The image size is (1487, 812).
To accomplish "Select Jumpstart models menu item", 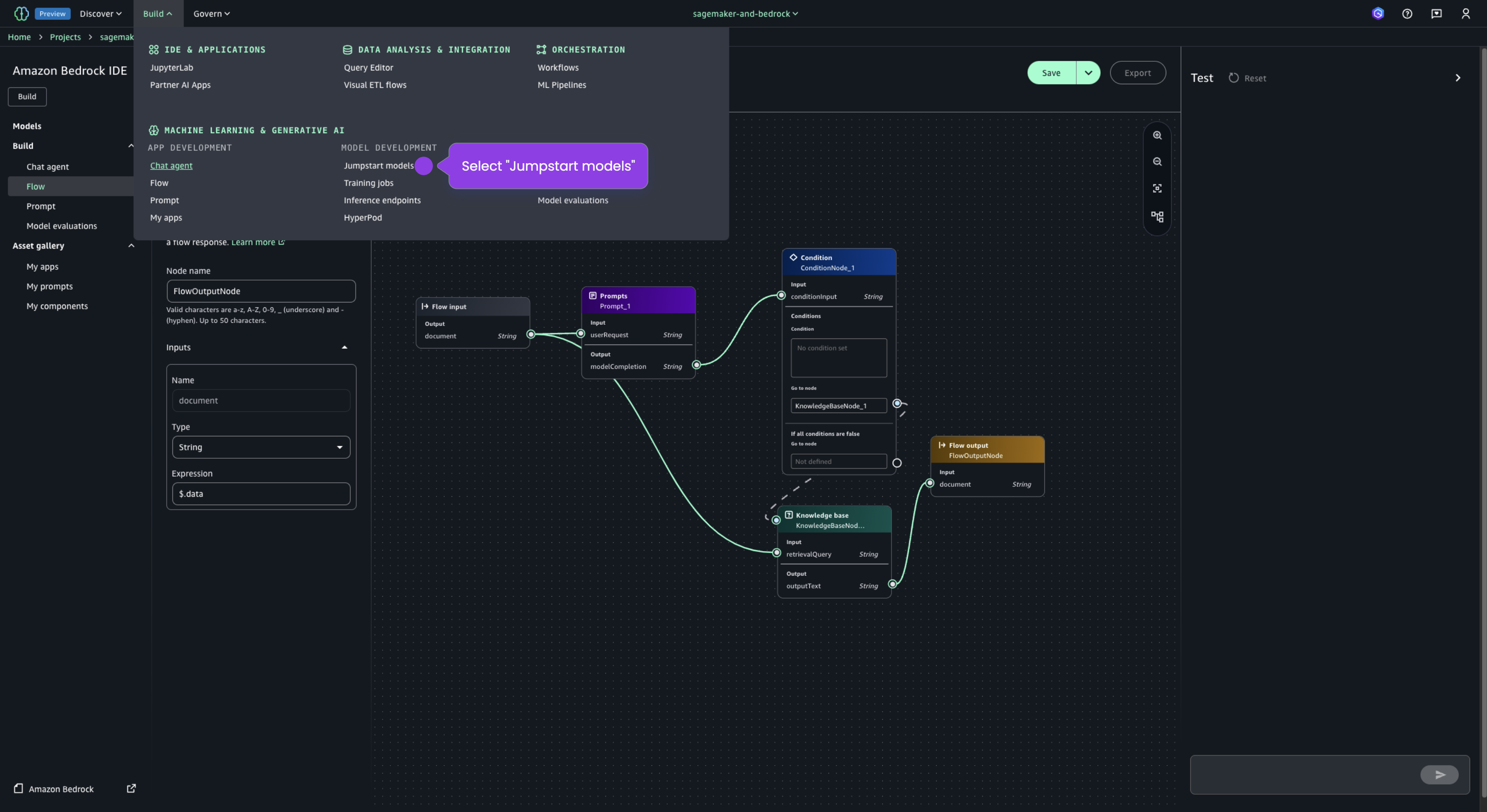I will pyautogui.click(x=379, y=166).
